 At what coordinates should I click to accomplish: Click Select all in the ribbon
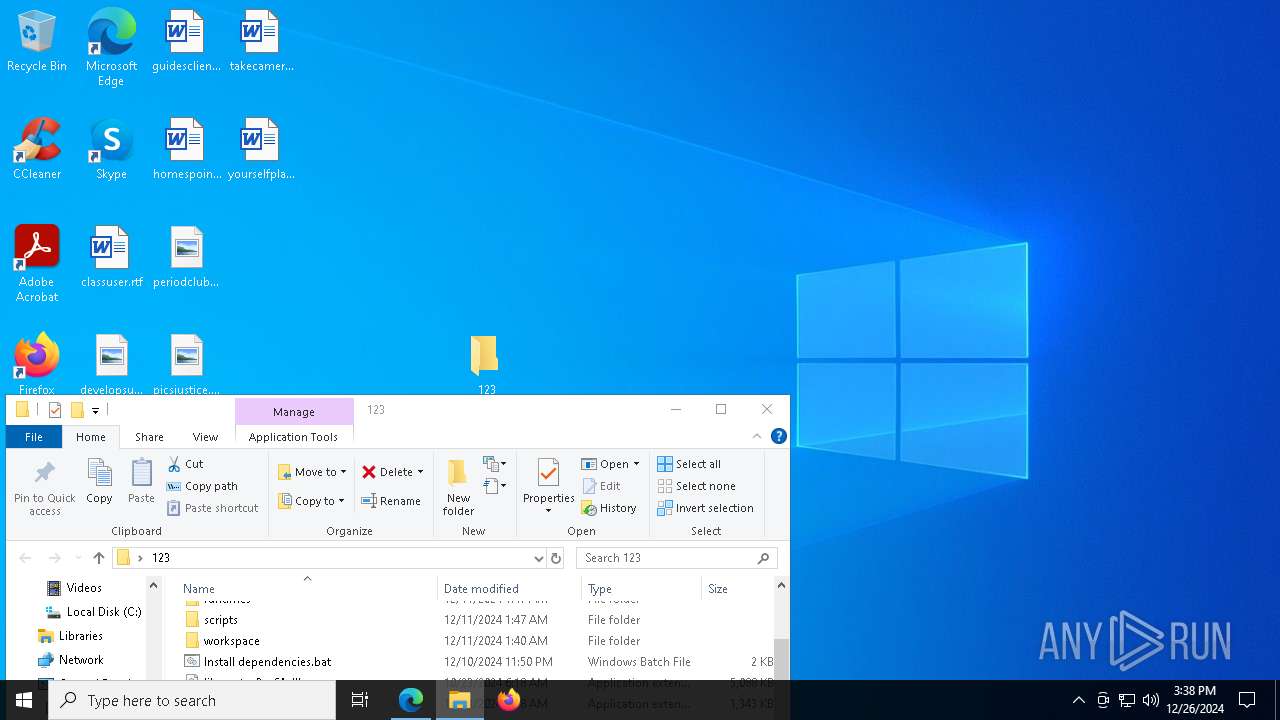coord(689,464)
